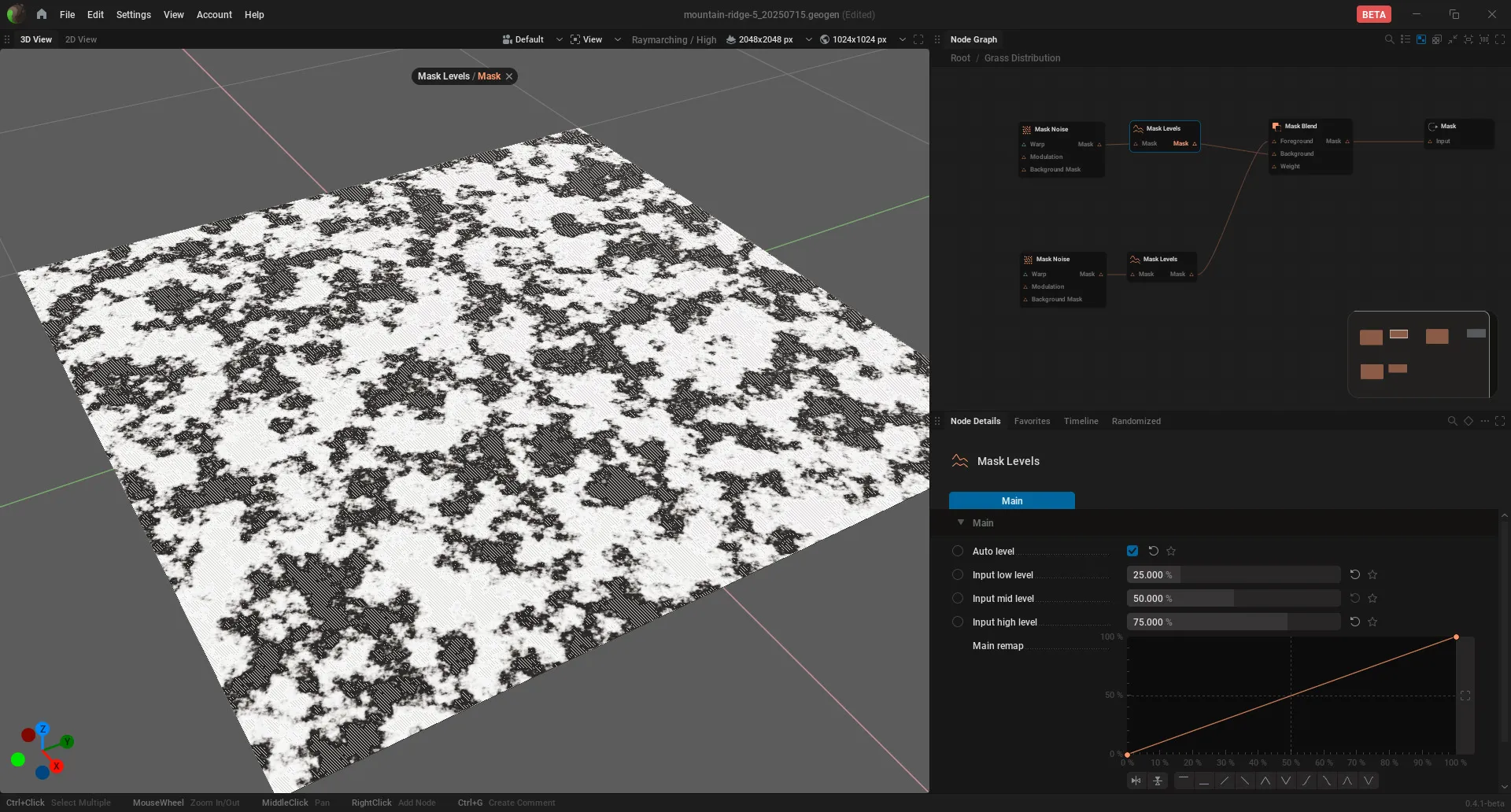The height and width of the screenshot is (812, 1511).
Task: Reset the Input mid level value
Action: [1355, 598]
